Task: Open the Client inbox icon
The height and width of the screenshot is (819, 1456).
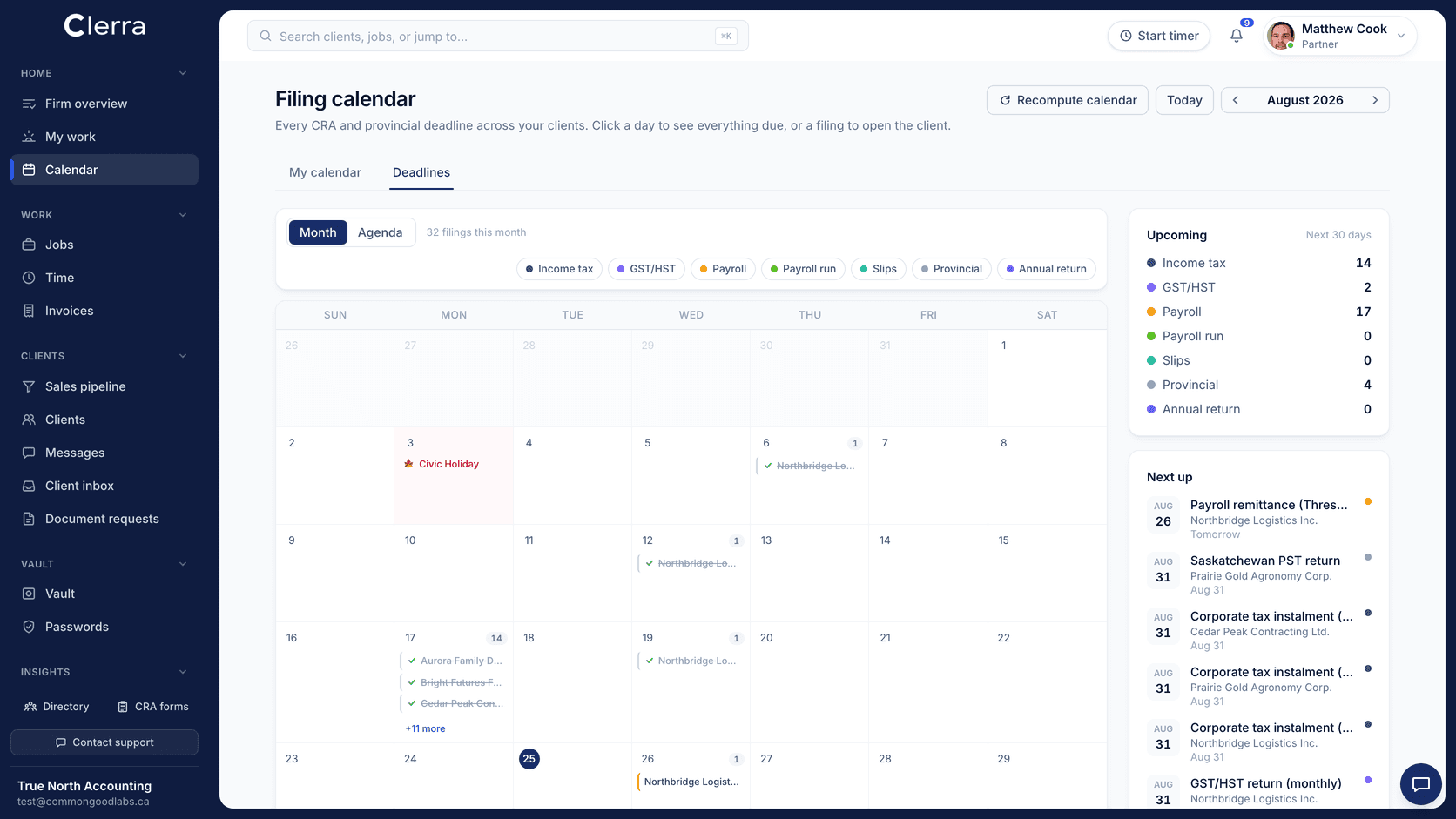Action: tap(29, 486)
